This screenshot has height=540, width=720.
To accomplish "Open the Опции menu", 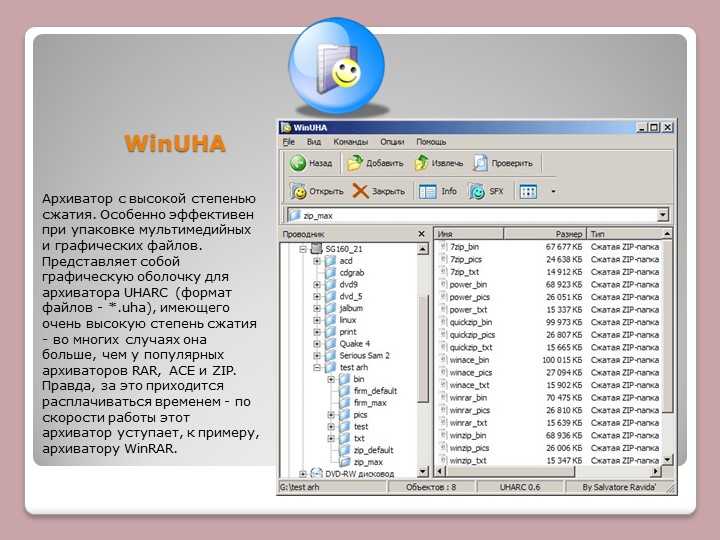I will 392,142.
